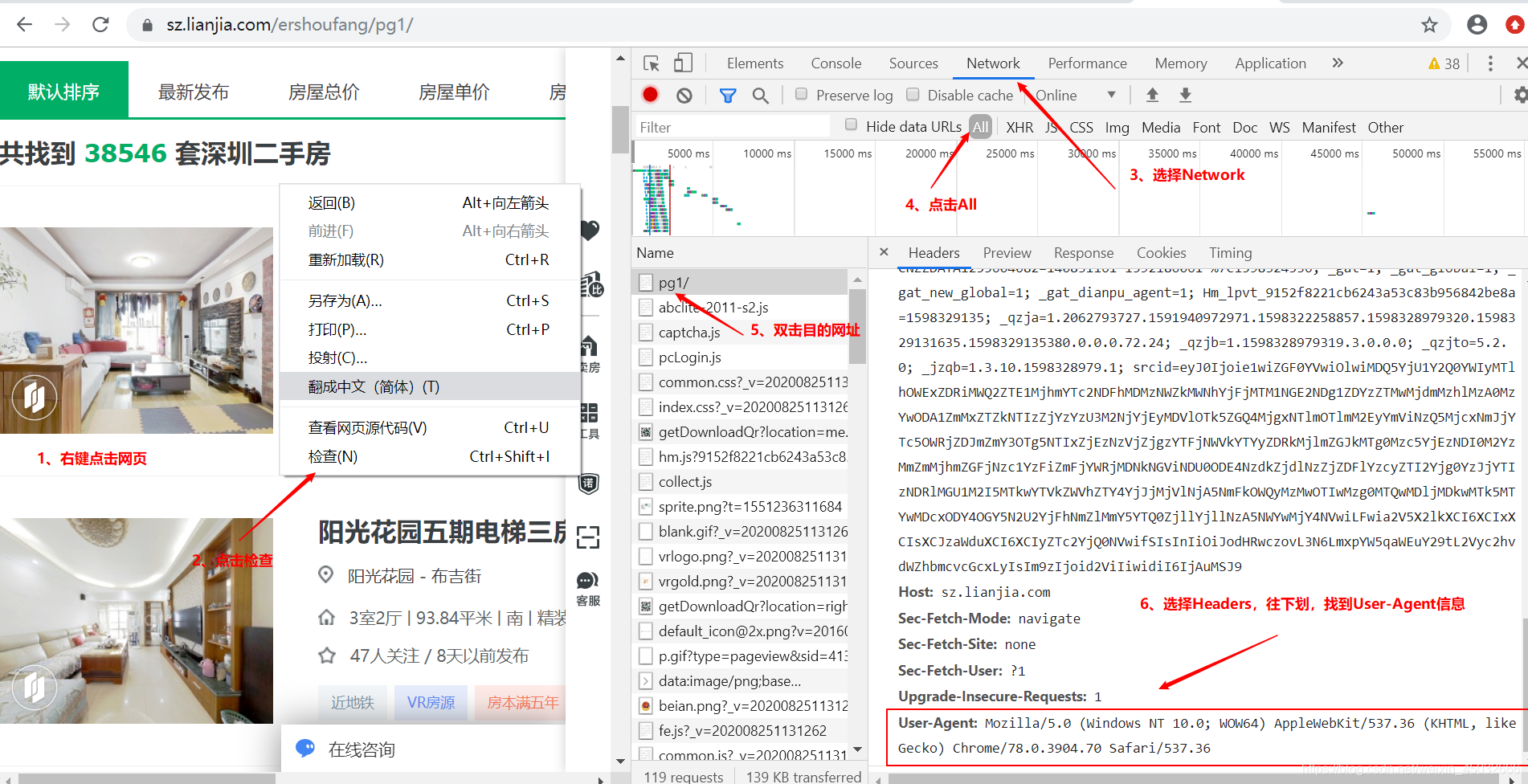The height and width of the screenshot is (784, 1528).
Task: Click the browser back arrow
Action: [x=25, y=24]
